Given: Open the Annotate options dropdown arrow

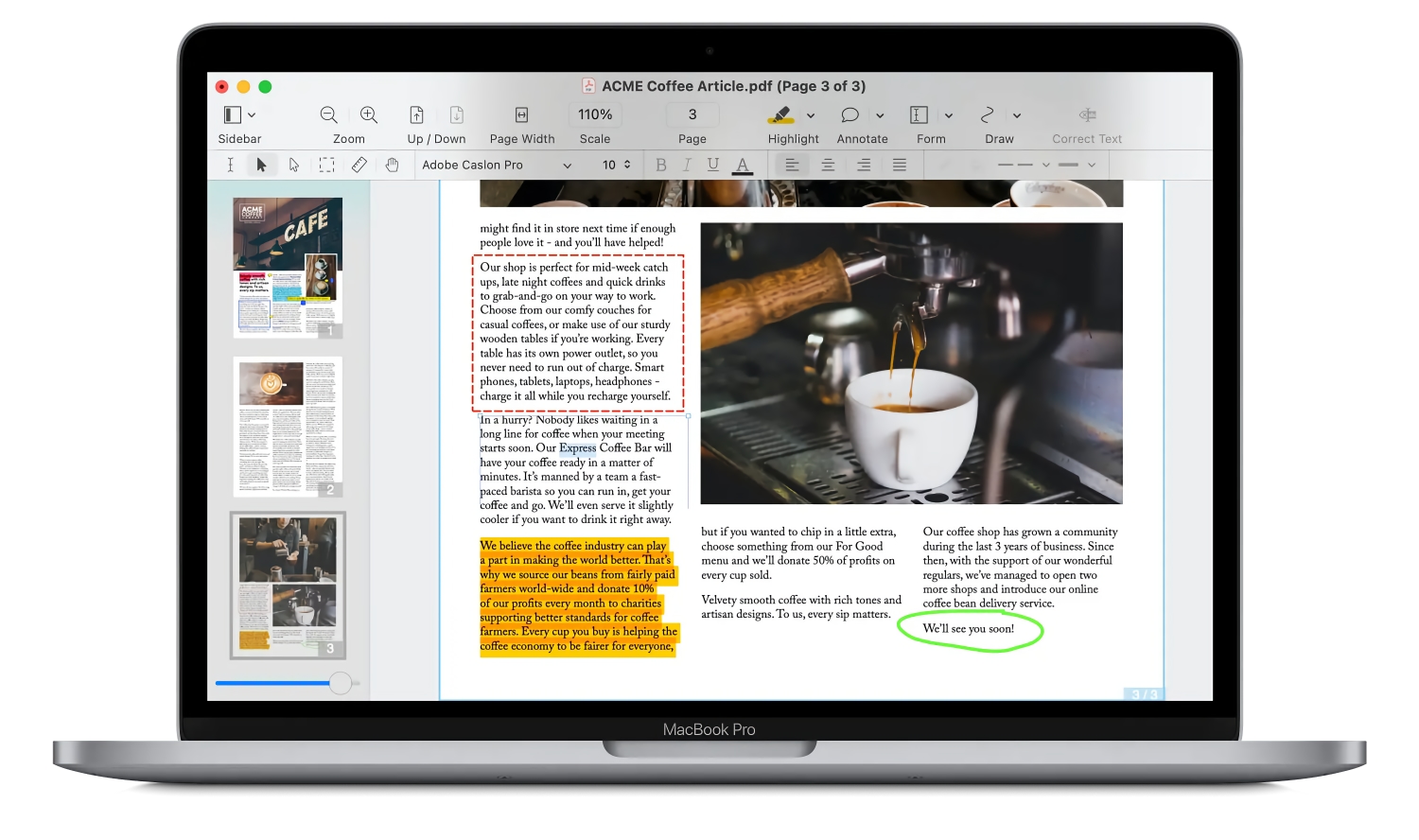Looking at the screenshot, I should tap(880, 115).
